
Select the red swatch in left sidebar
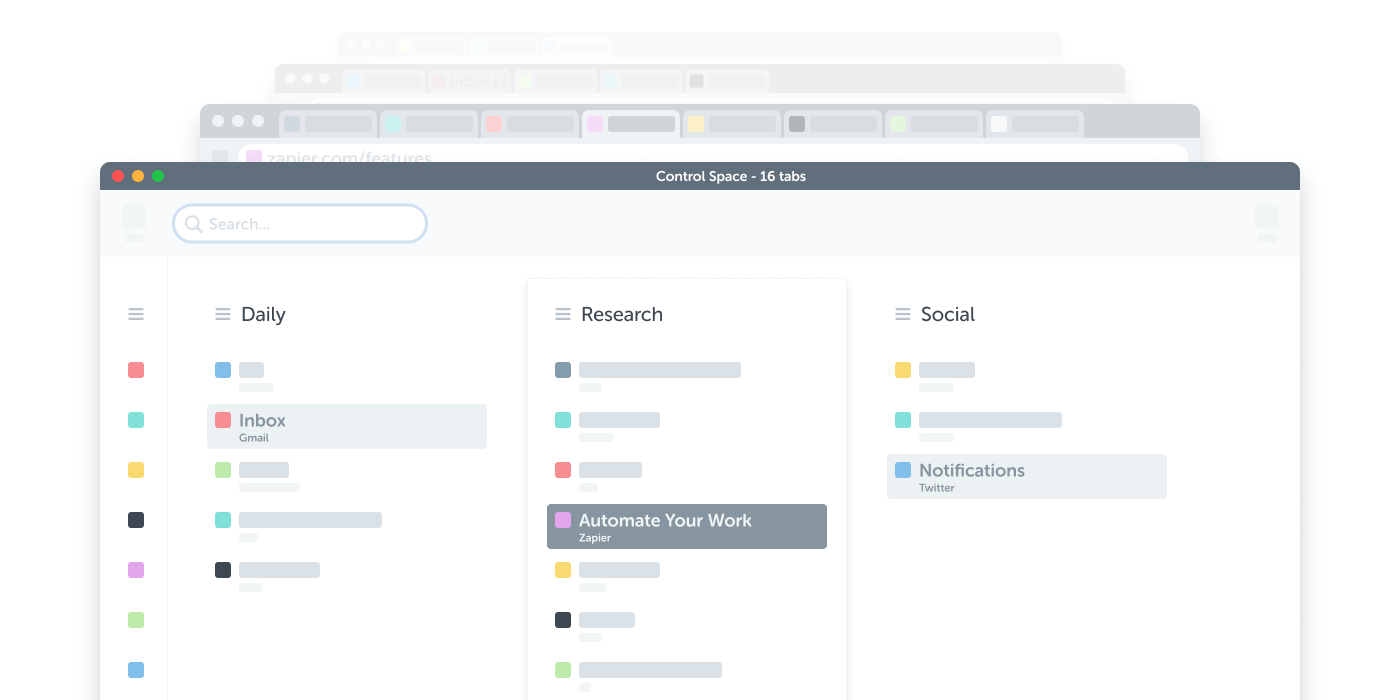(x=136, y=370)
